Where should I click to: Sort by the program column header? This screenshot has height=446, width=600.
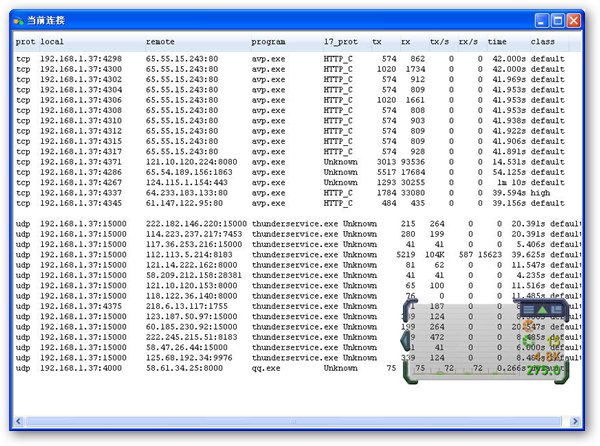click(268, 42)
